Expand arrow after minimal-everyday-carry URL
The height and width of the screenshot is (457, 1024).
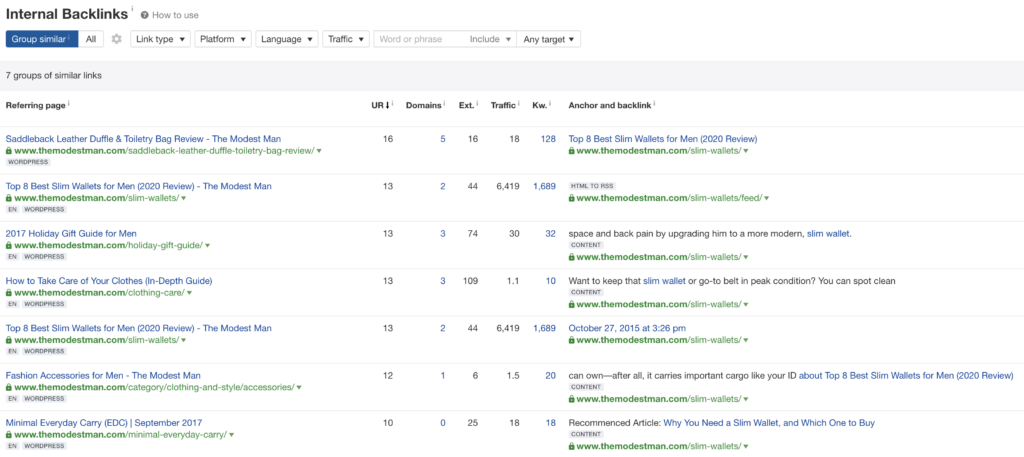coord(232,434)
